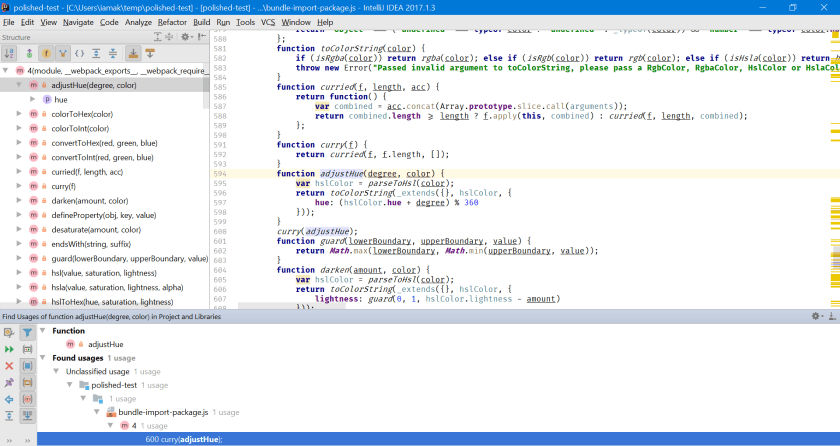Image resolution: width=840 pixels, height=446 pixels.
Task: Open the File menu
Action: click(x=9, y=22)
